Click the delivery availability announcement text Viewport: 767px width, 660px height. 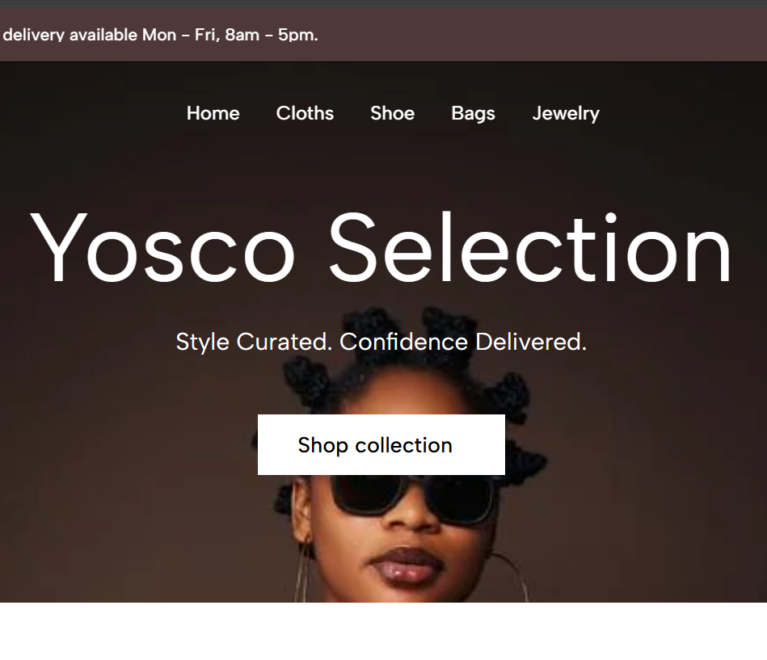160,35
